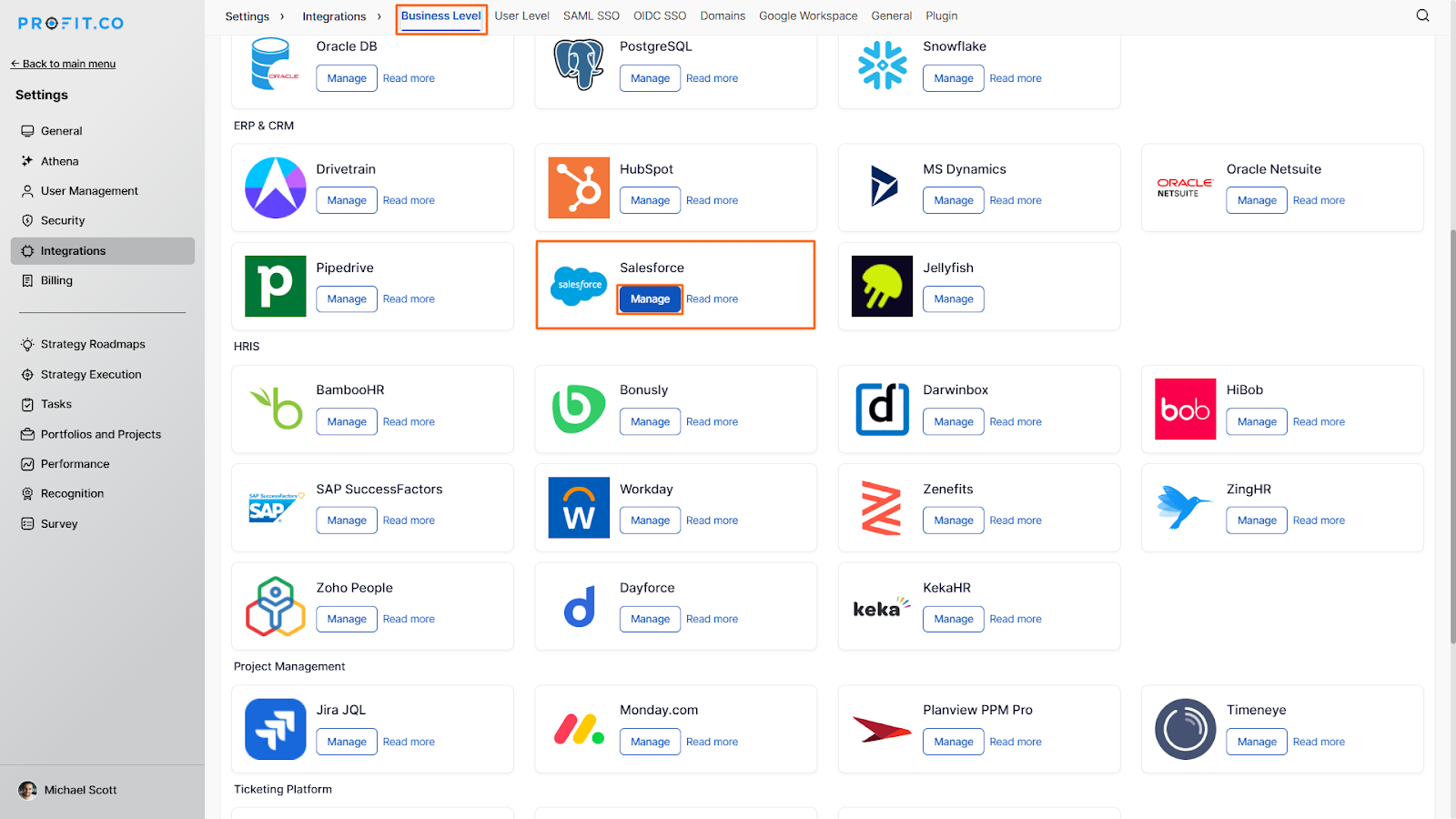1456x819 pixels.
Task: Click the Security shield icon
Action: click(27, 220)
